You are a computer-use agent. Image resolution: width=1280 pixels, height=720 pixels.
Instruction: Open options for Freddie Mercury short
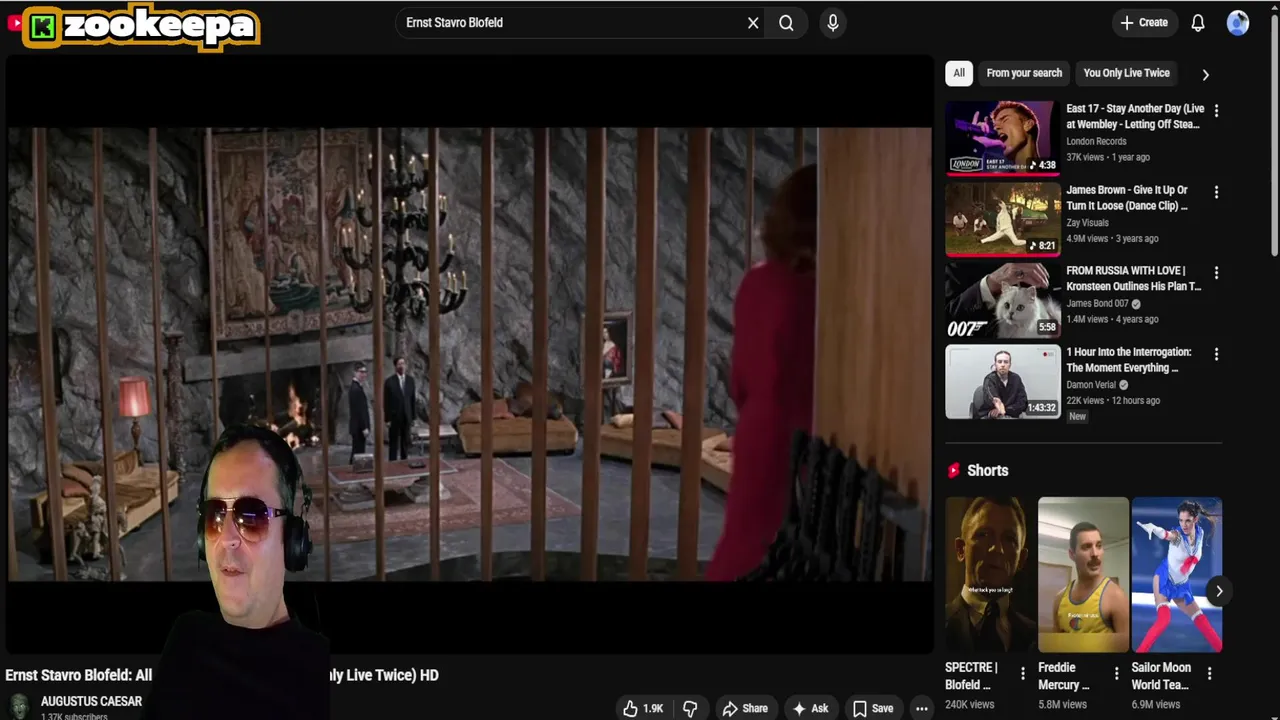1116,674
